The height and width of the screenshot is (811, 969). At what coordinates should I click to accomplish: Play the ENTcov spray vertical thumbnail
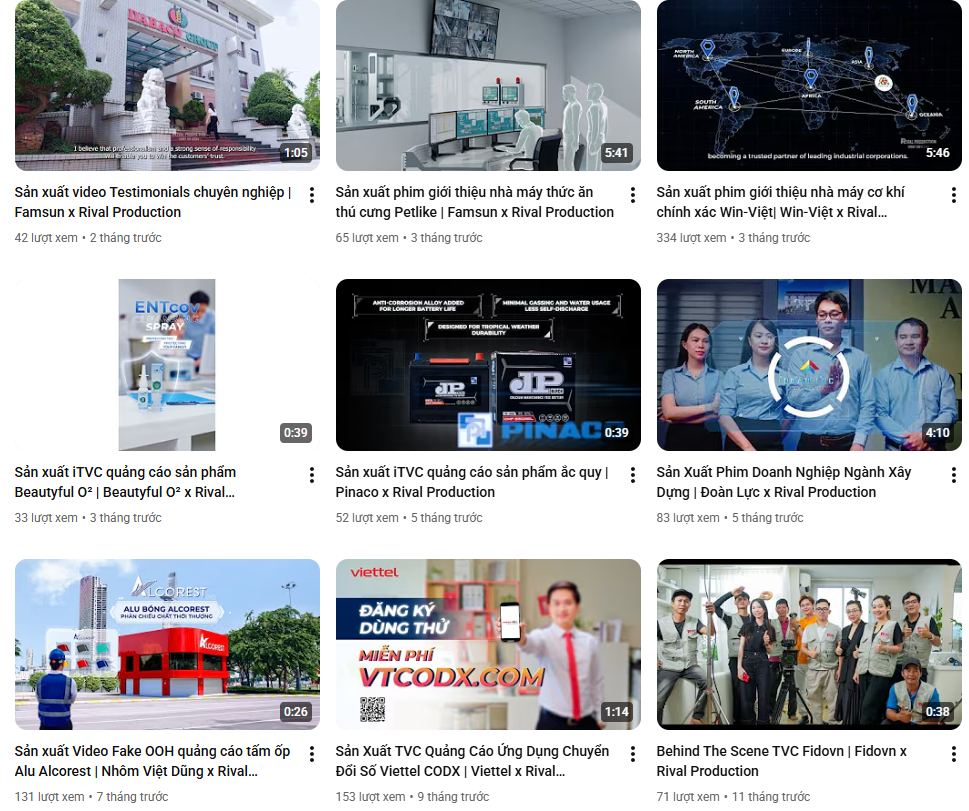pyautogui.click(x=167, y=365)
